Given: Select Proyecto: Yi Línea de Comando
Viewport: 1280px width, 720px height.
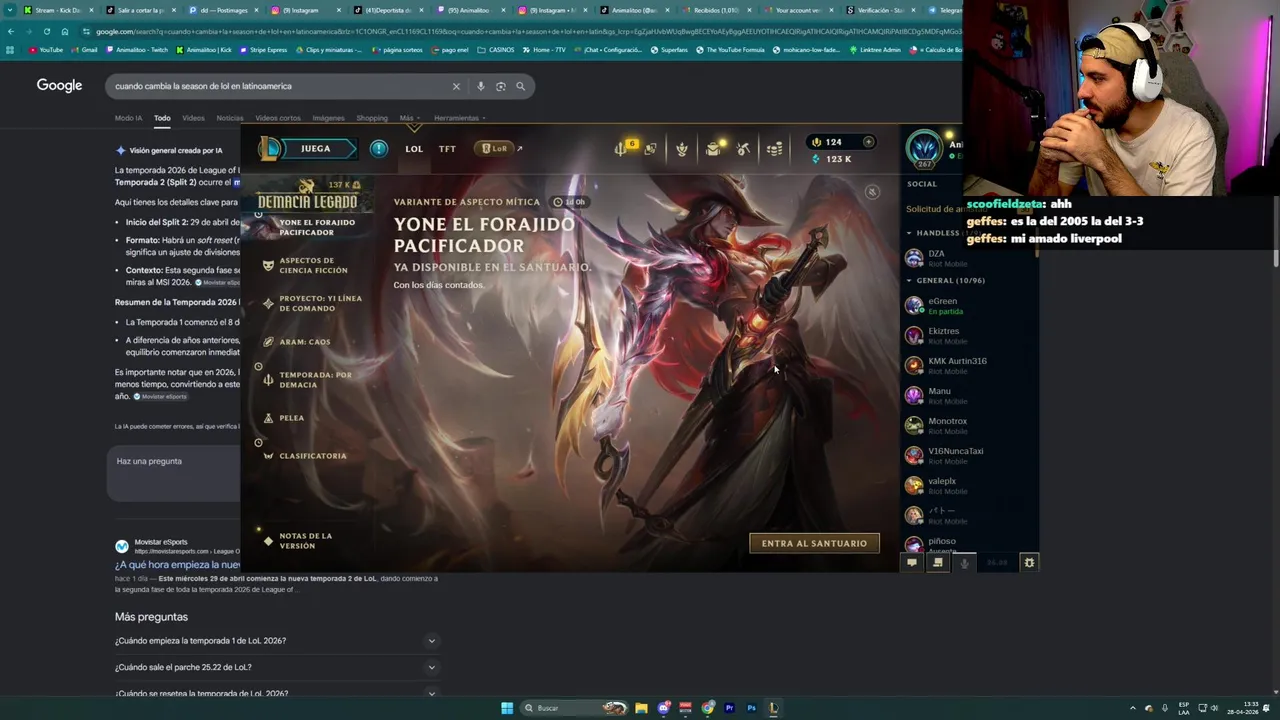Looking at the screenshot, I should click(313, 303).
